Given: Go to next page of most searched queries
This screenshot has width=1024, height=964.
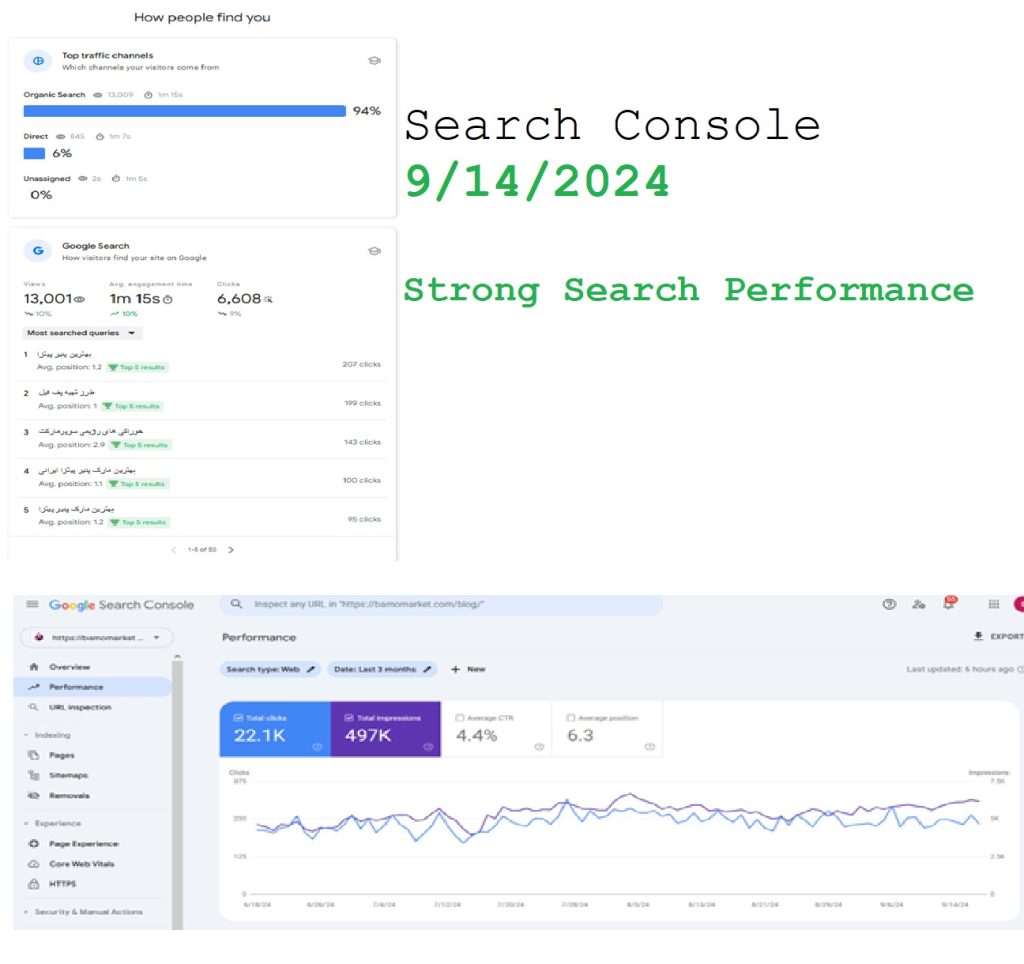Looking at the screenshot, I should click(231, 550).
